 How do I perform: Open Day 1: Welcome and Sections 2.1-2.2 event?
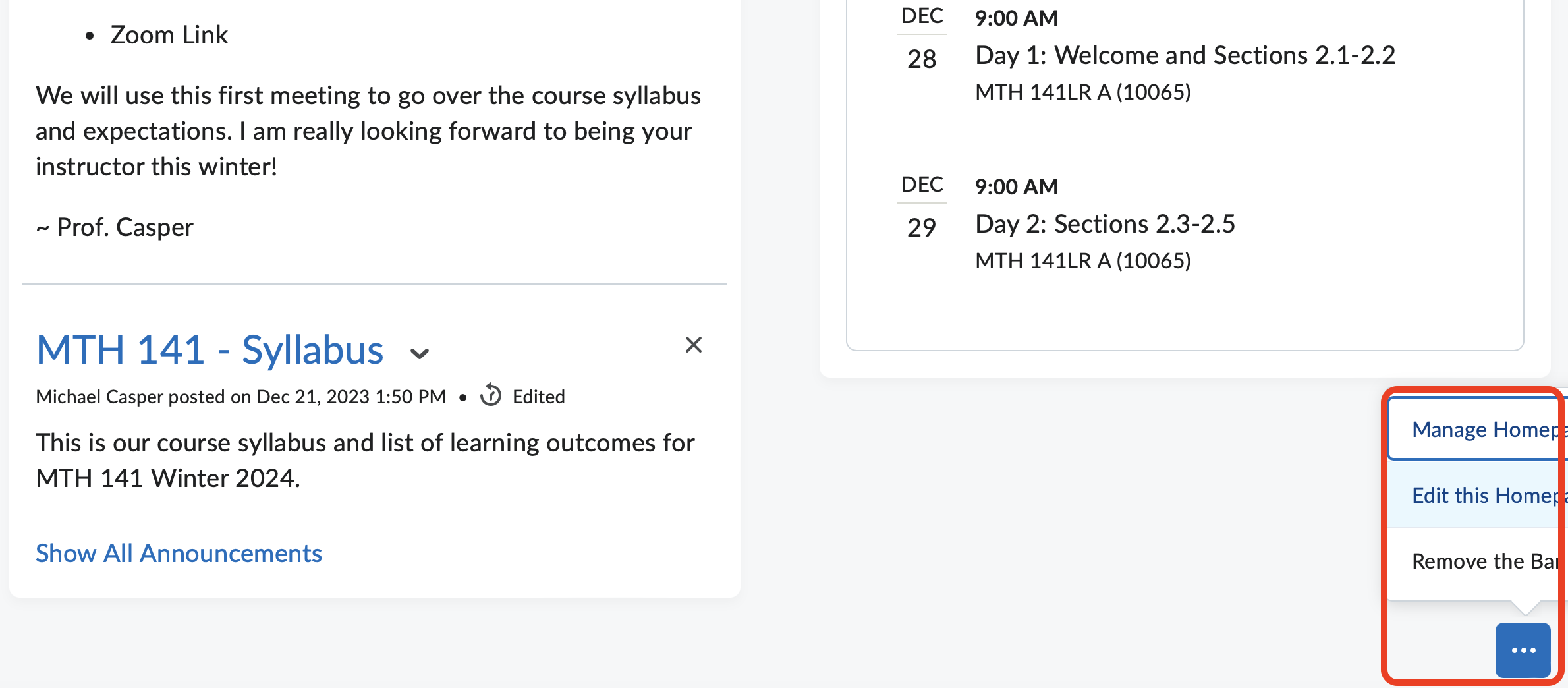(1185, 55)
